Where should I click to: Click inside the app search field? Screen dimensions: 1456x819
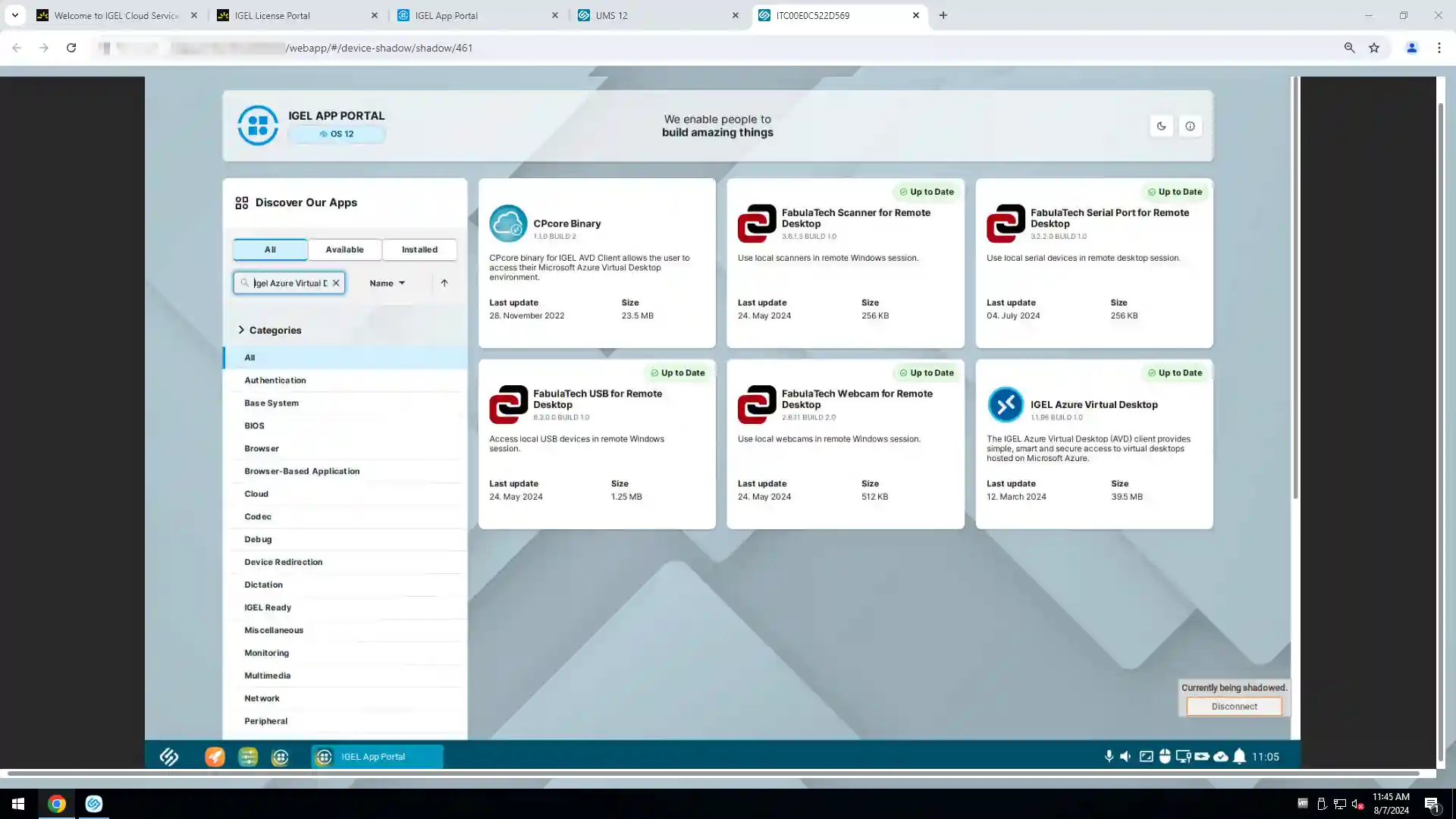[290, 283]
